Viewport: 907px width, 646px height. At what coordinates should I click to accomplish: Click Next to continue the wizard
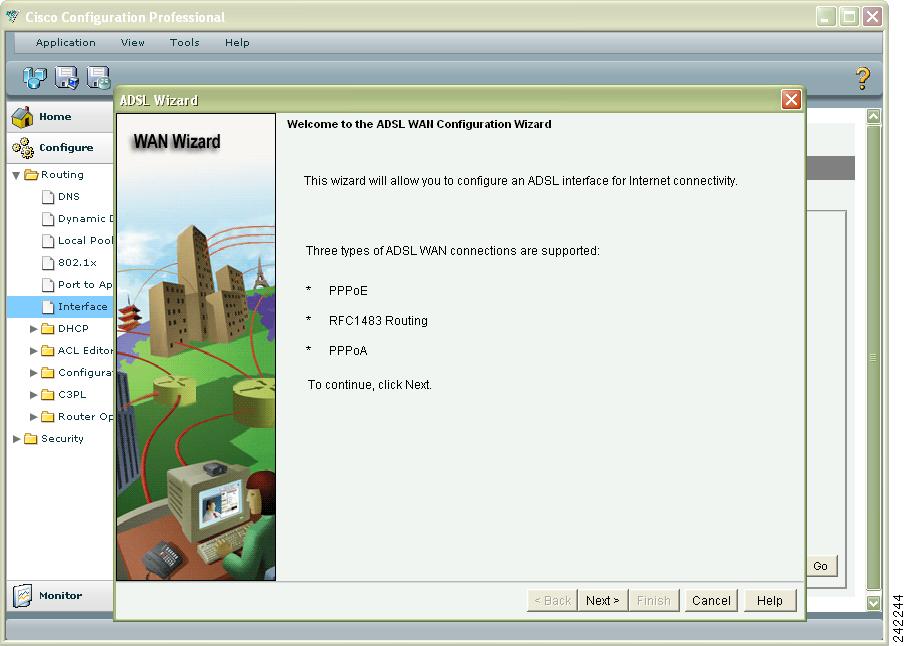coord(602,601)
